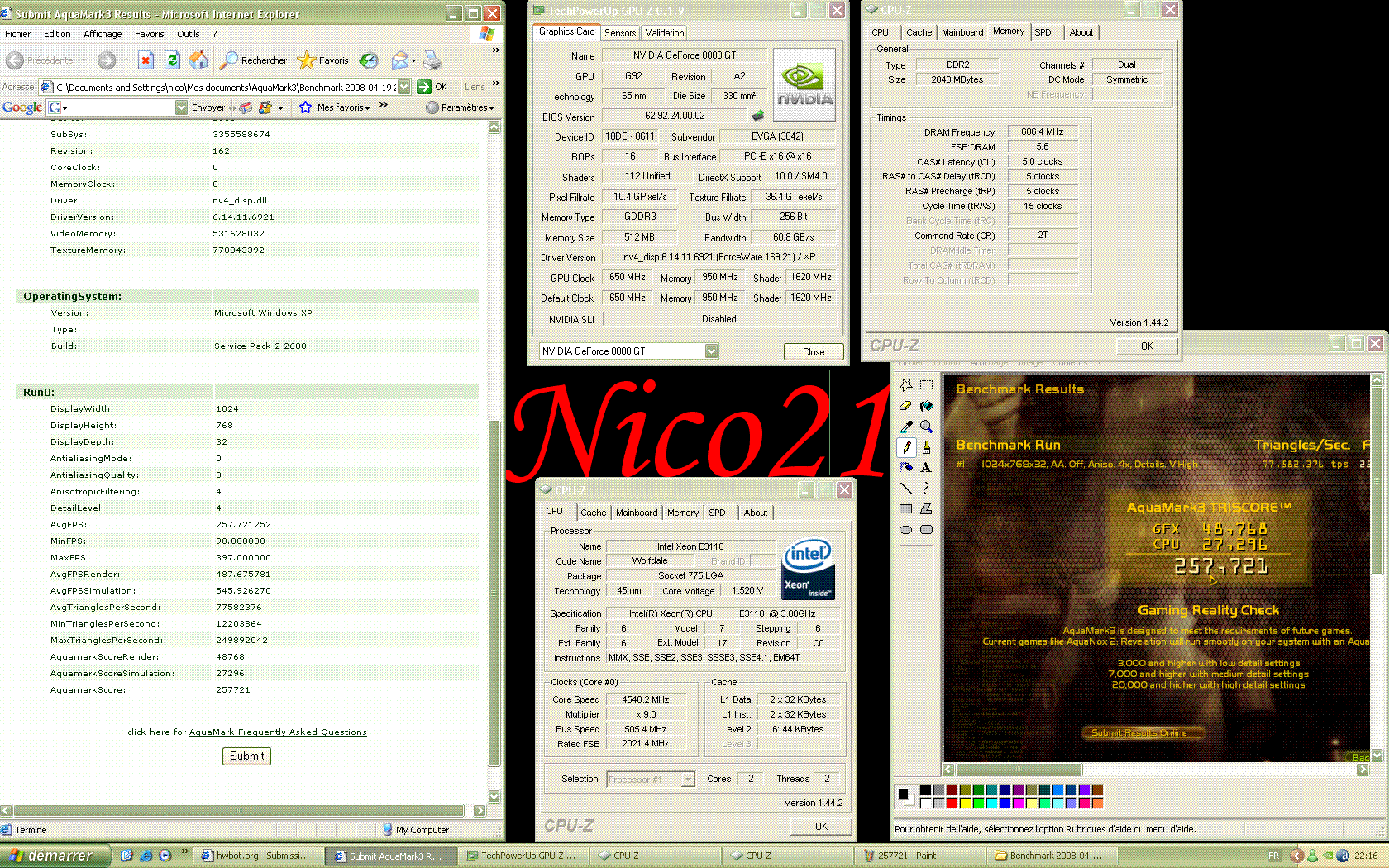Open the Benchmark 2008-04 folder taskbar button
The width and height of the screenshot is (1389, 868).
(1052, 856)
